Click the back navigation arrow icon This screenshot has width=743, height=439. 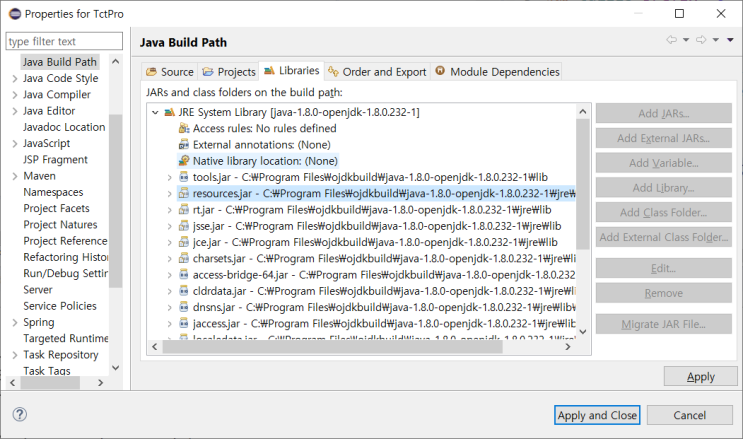coord(672,40)
